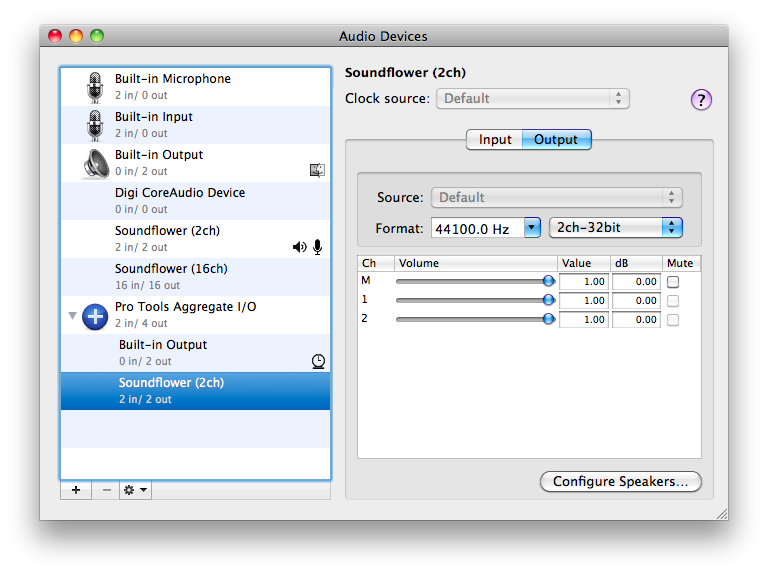Open the 2ch-32bit format dropdown
Image resolution: width=768 pixels, height=575 pixels.
[x=616, y=228]
